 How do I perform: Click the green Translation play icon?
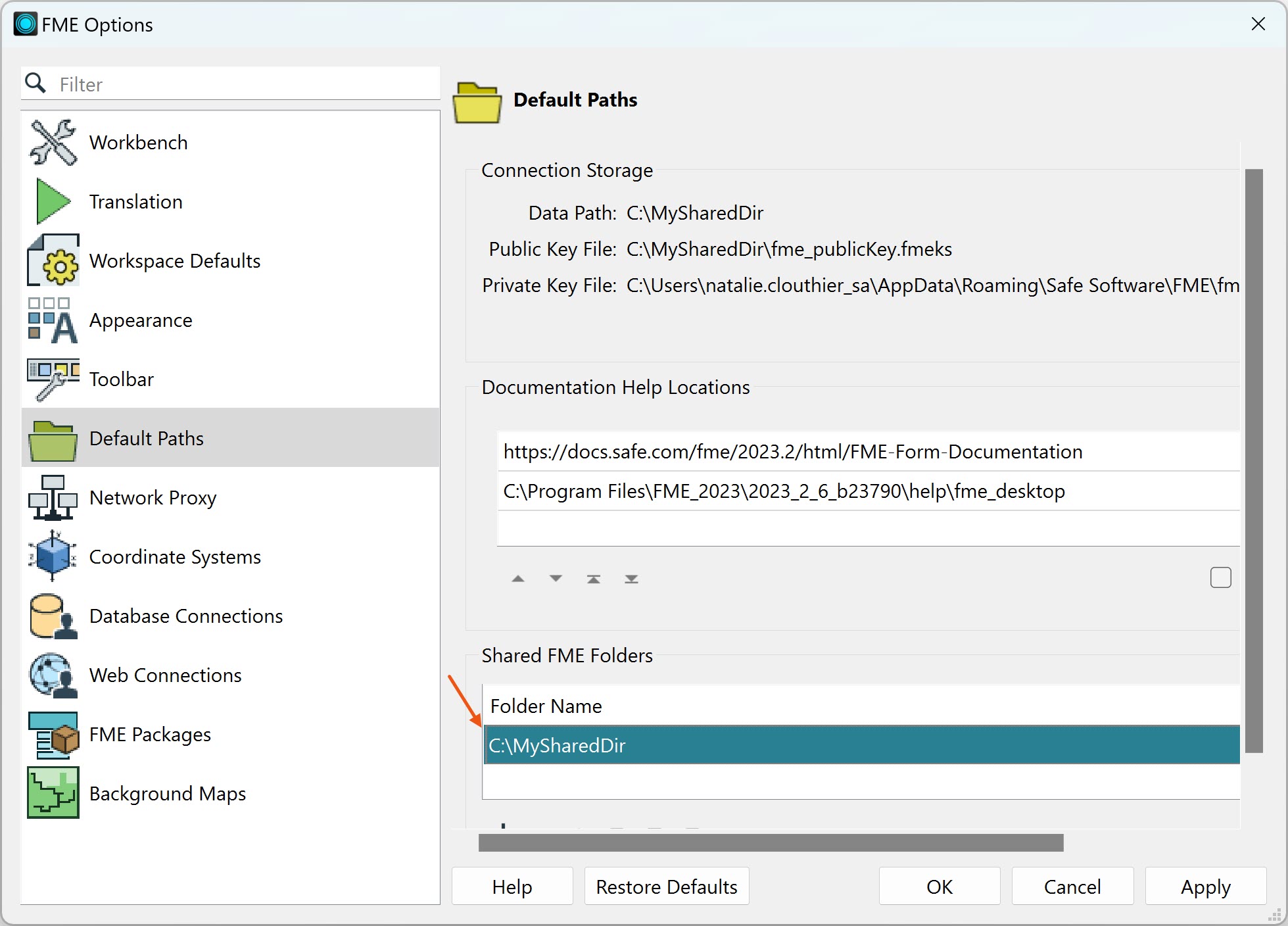pyautogui.click(x=53, y=201)
